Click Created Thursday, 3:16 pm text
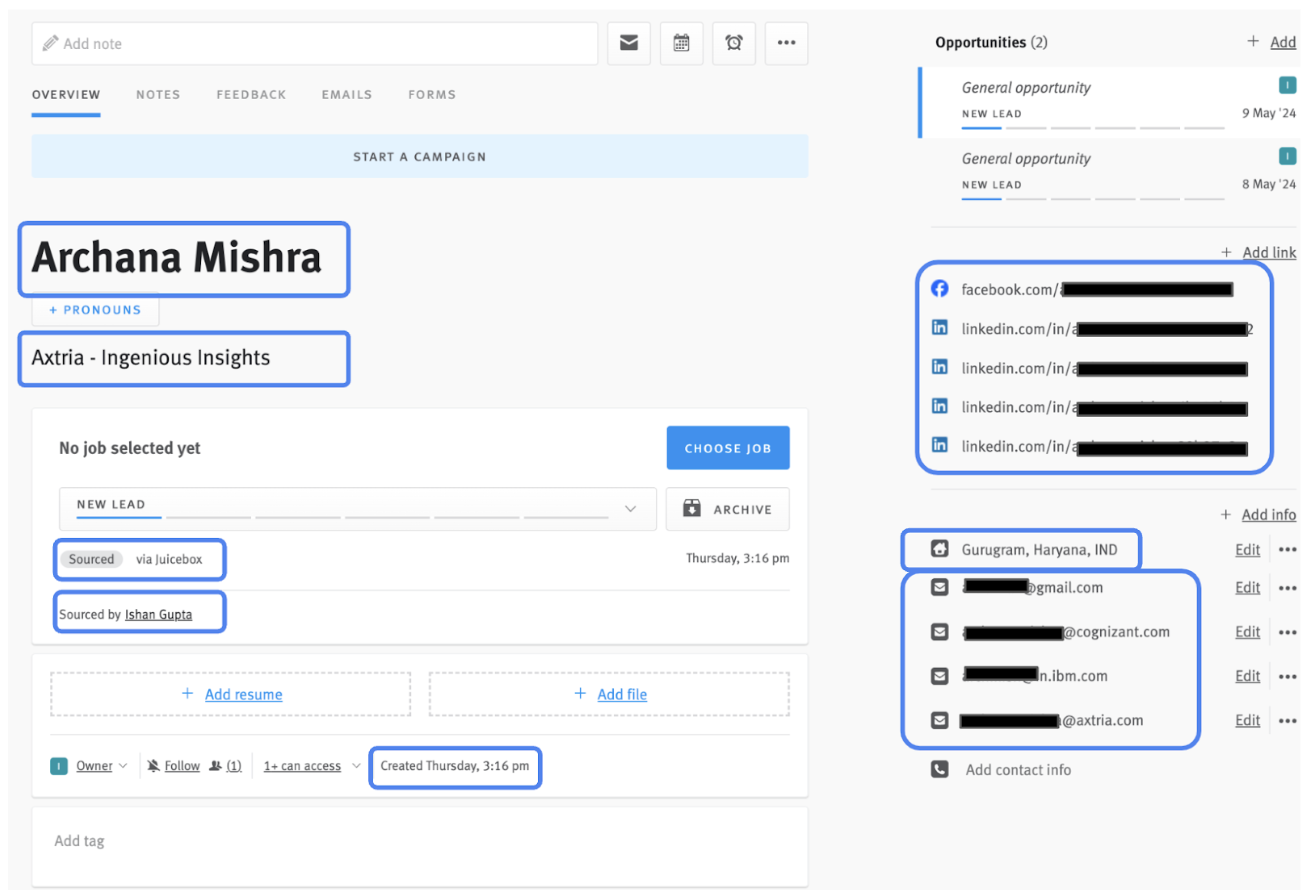This screenshot has height=890, width=1312. 455,766
